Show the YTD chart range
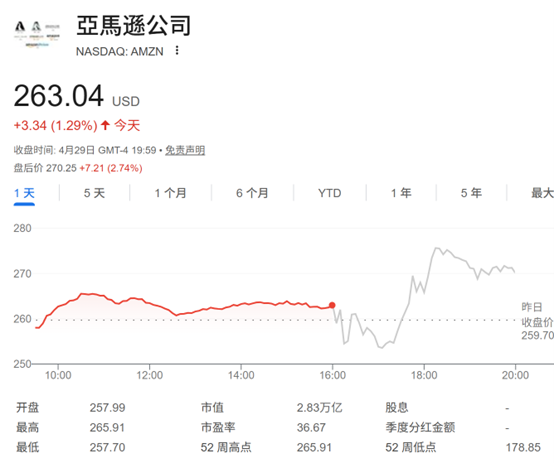 (x=329, y=193)
